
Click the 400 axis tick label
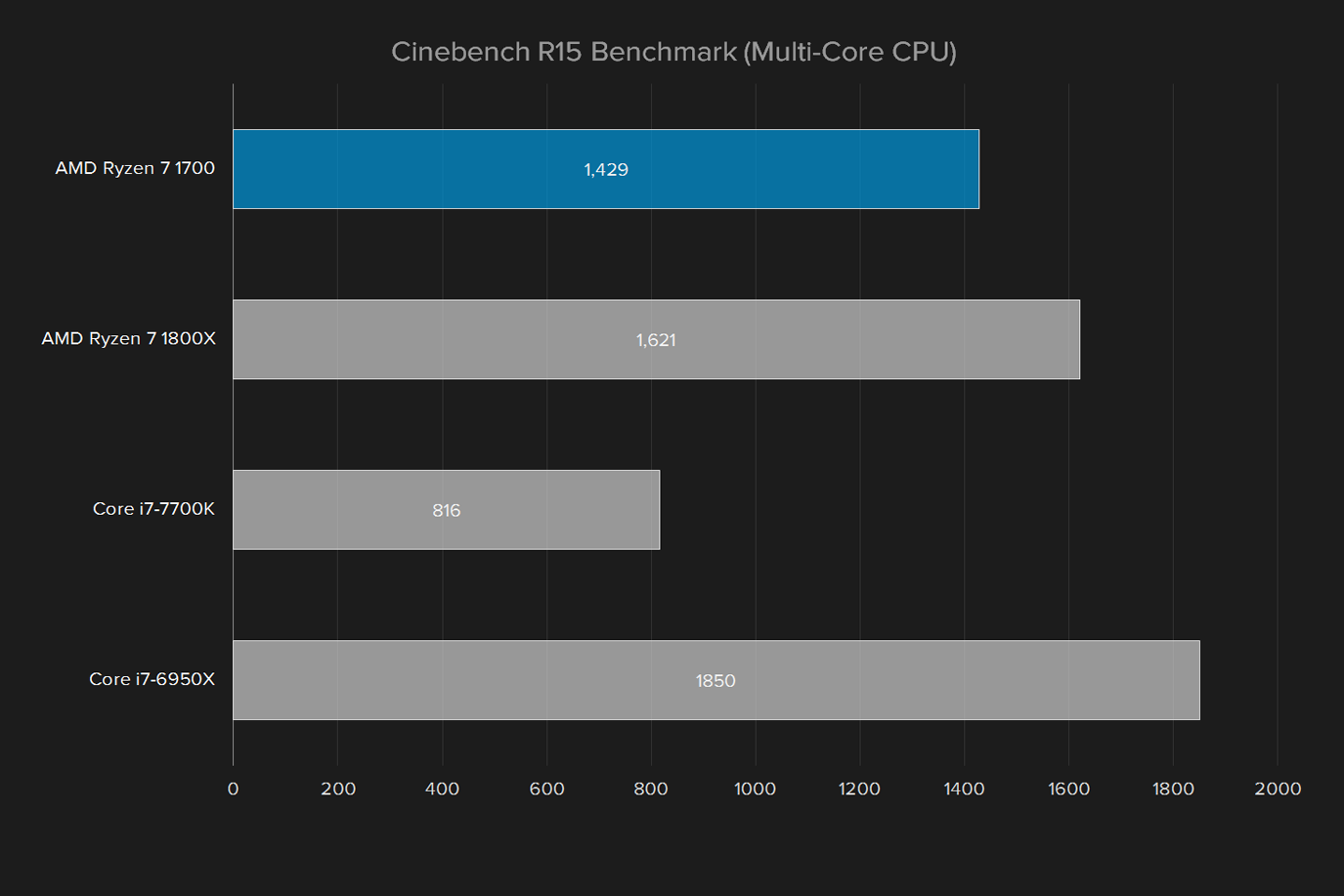pos(442,789)
